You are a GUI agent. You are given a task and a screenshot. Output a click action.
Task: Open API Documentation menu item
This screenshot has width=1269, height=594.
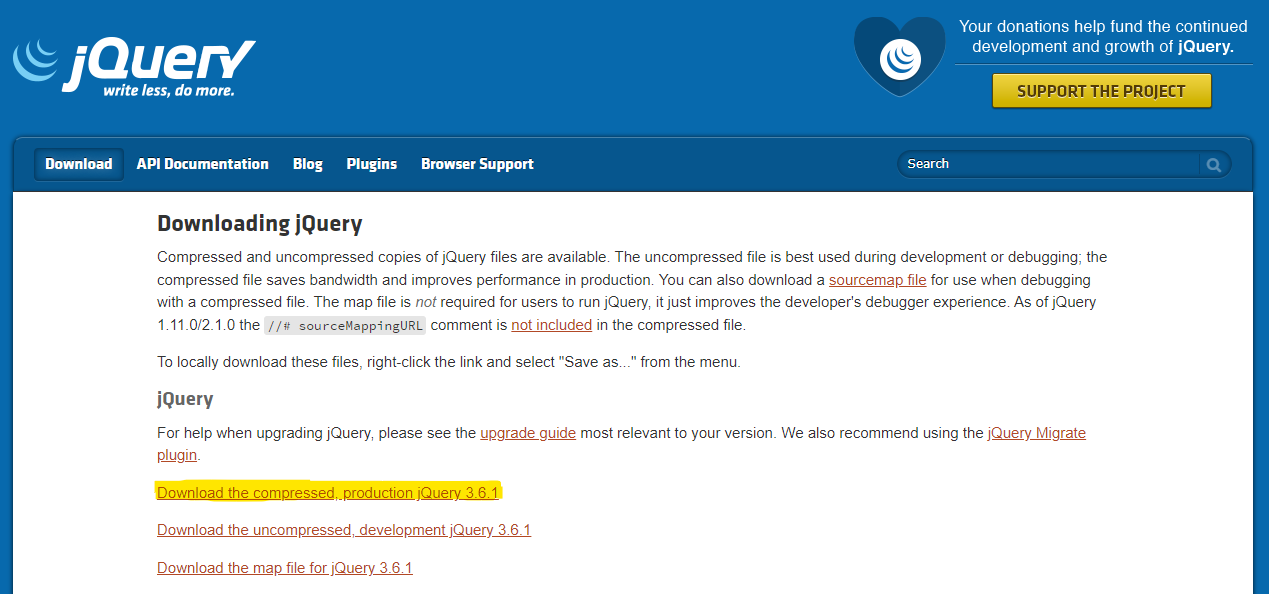point(203,164)
